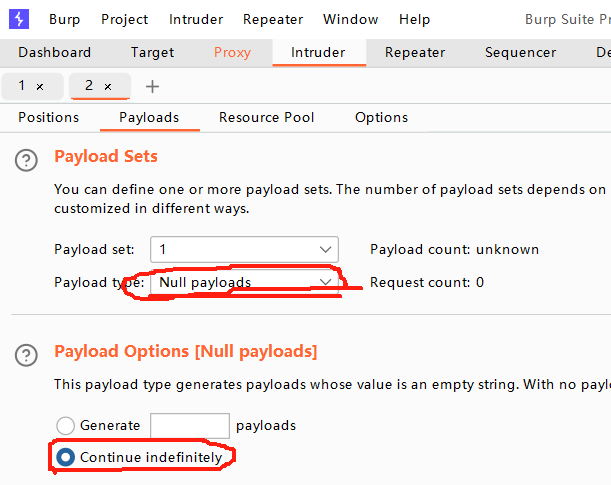
Task: Close Intruder attack tab 1
Action: tap(40, 87)
